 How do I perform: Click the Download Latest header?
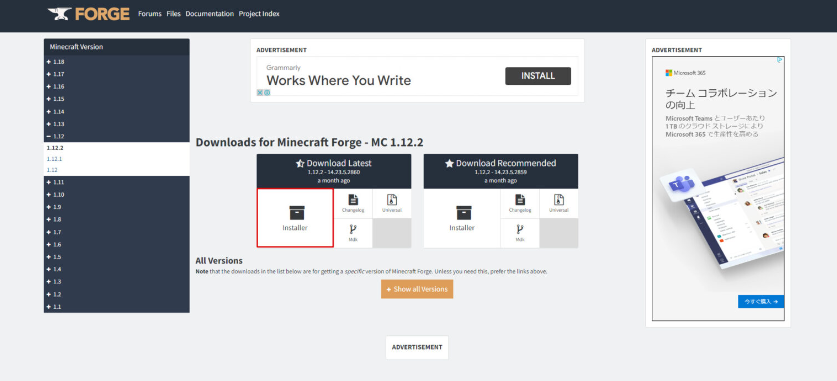334,171
